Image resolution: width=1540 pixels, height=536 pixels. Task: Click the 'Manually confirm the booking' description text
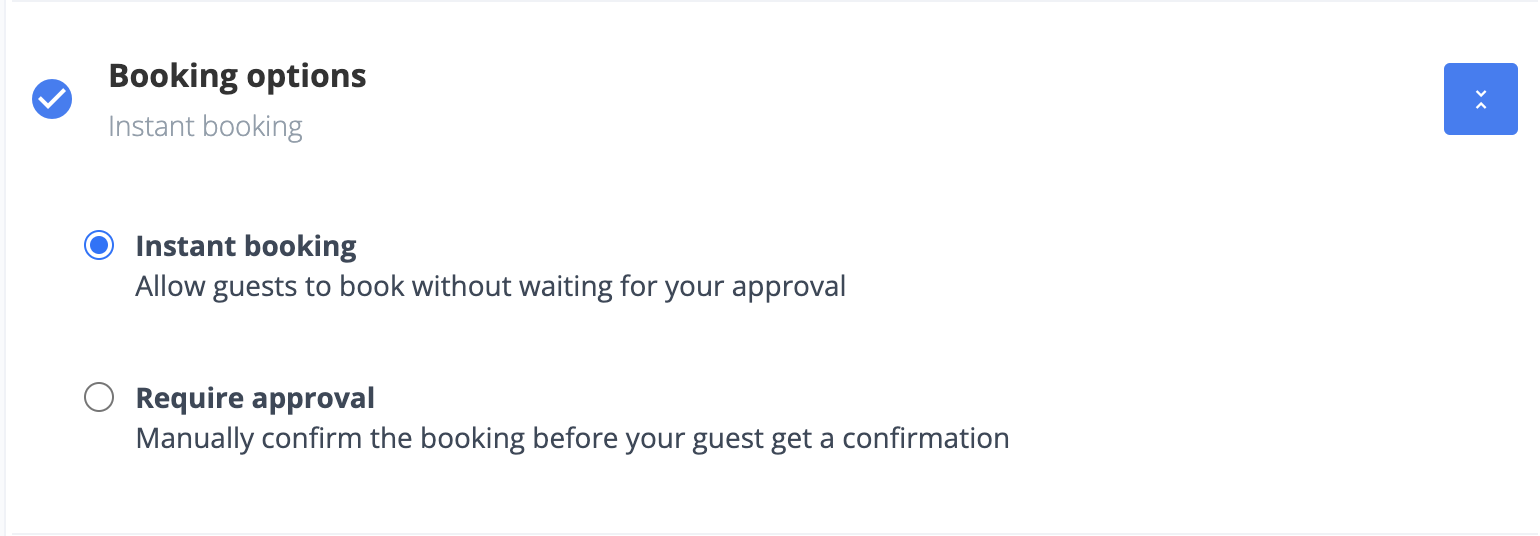coord(572,439)
